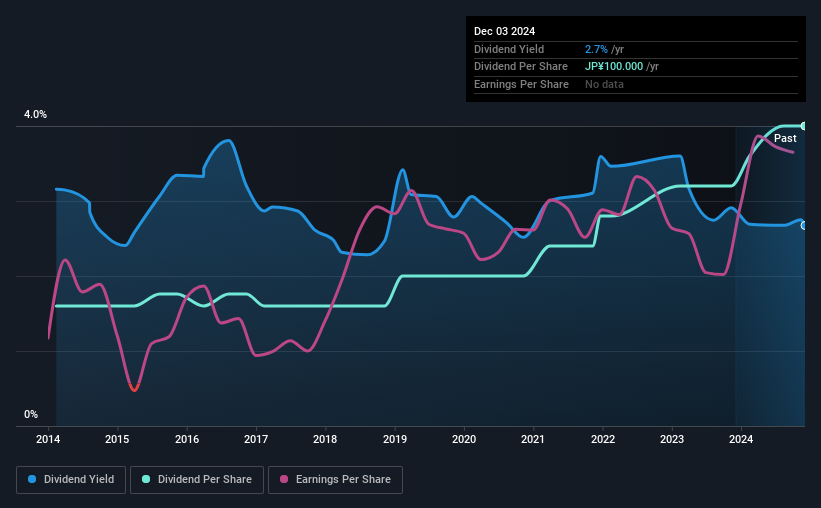Click the tooltip's Earnings Per Share label
This screenshot has width=821, height=508.
point(521,84)
